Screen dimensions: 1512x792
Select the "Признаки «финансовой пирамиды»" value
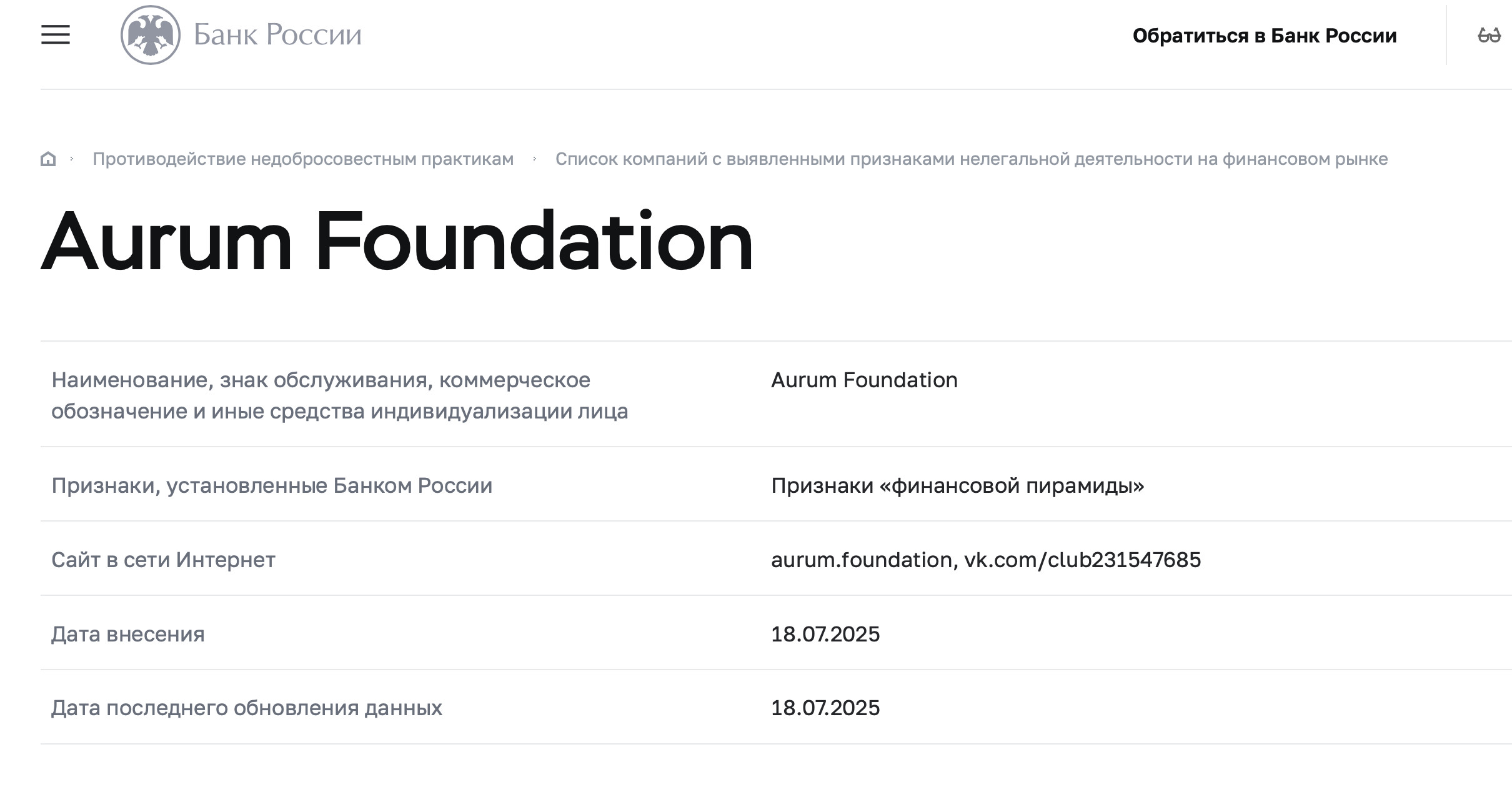tap(957, 485)
